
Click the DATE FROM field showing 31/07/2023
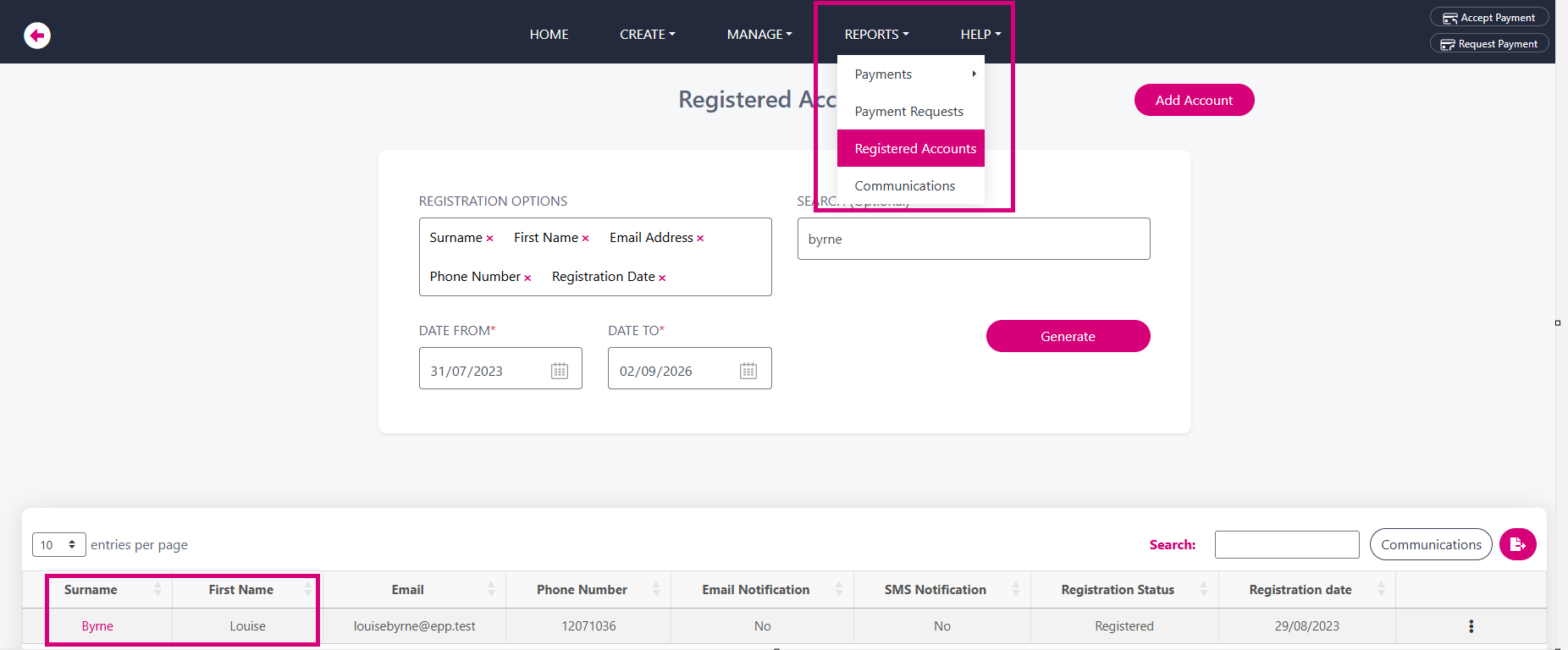[500, 368]
